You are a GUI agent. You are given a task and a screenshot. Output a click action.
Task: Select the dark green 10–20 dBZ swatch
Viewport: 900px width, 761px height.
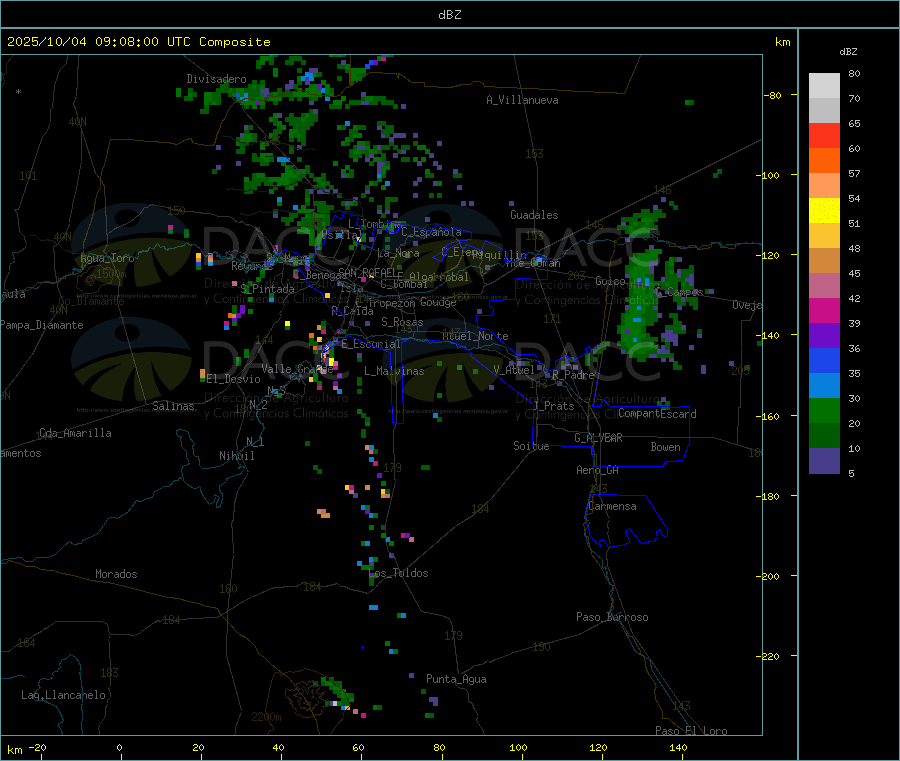(824, 436)
